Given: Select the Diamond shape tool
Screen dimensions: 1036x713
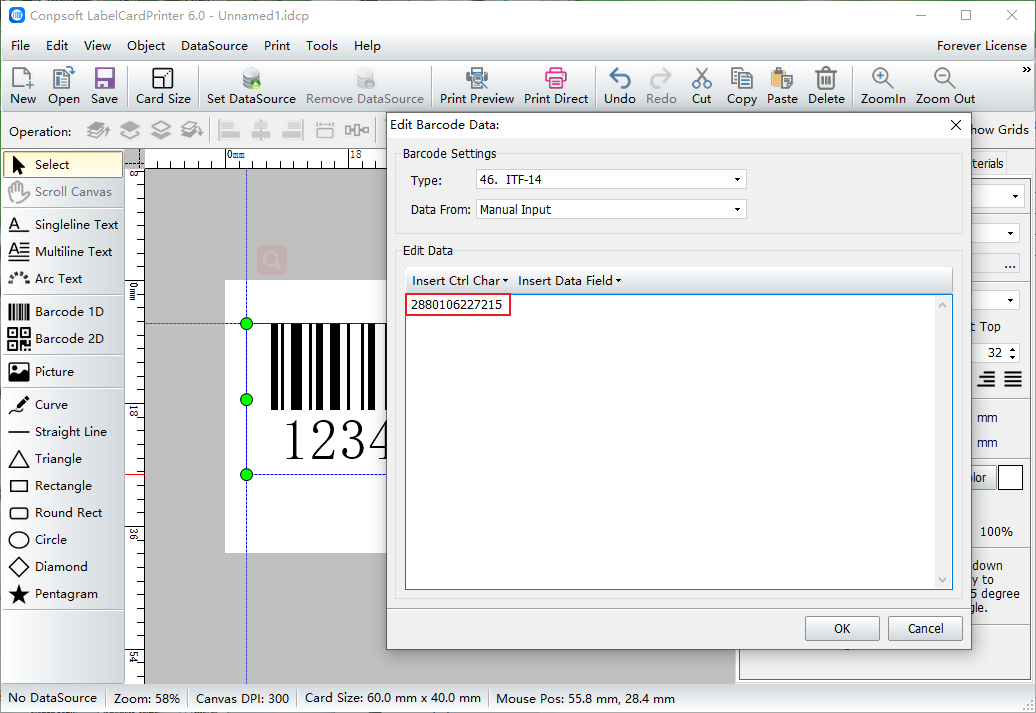Looking at the screenshot, I should [63, 567].
